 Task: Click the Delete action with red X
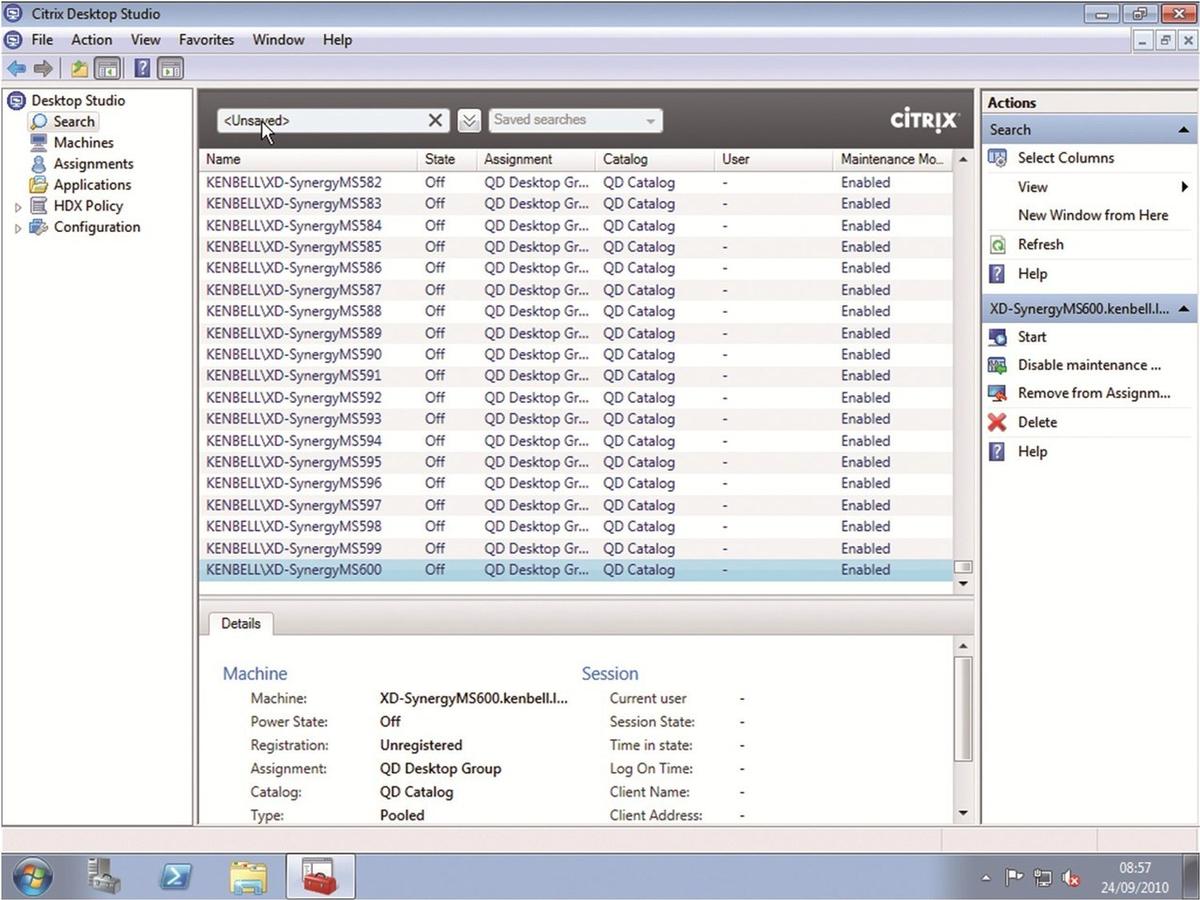pos(1037,422)
